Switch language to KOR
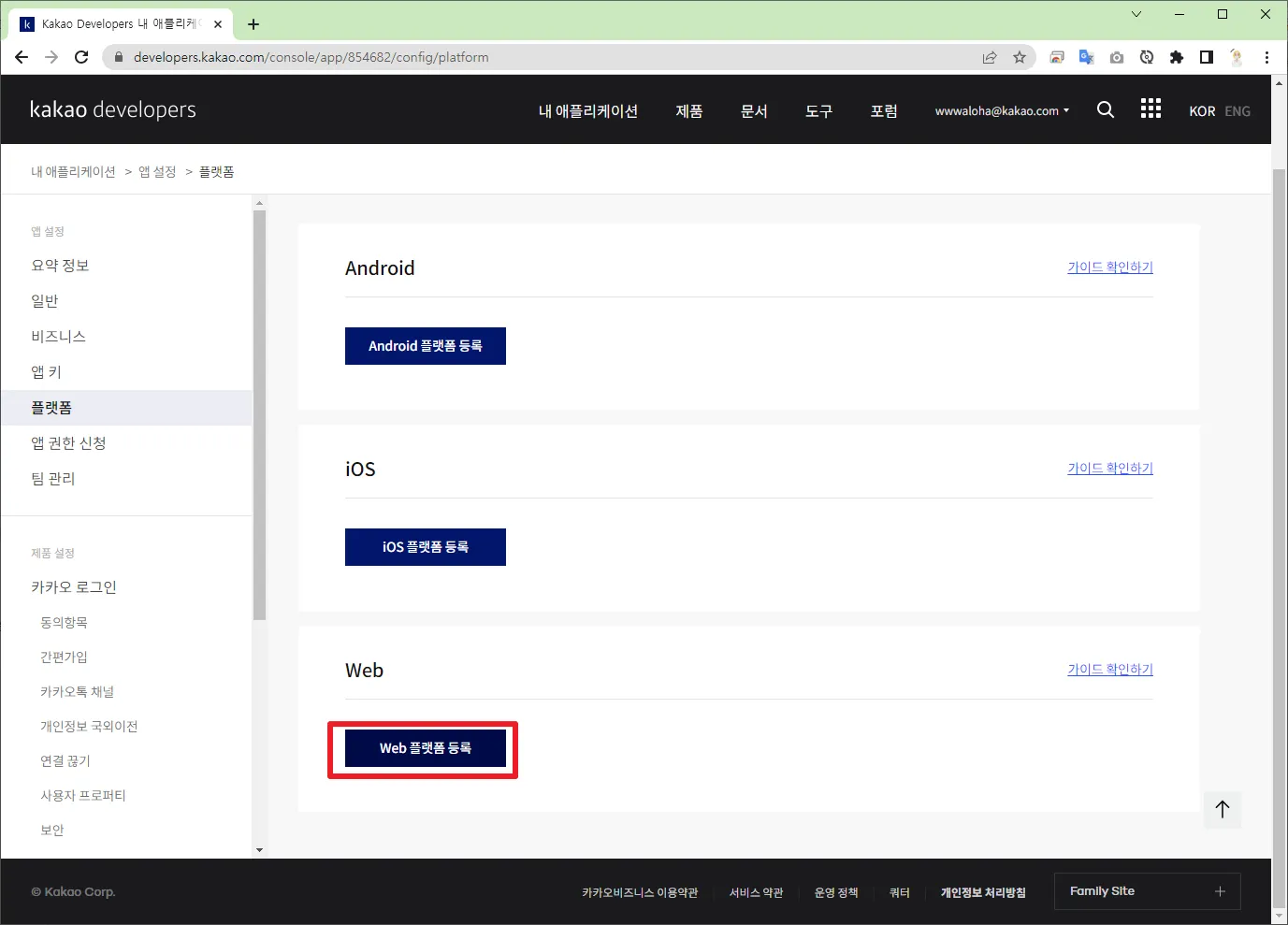Screen dimensions: 1288x925 point(1202,111)
